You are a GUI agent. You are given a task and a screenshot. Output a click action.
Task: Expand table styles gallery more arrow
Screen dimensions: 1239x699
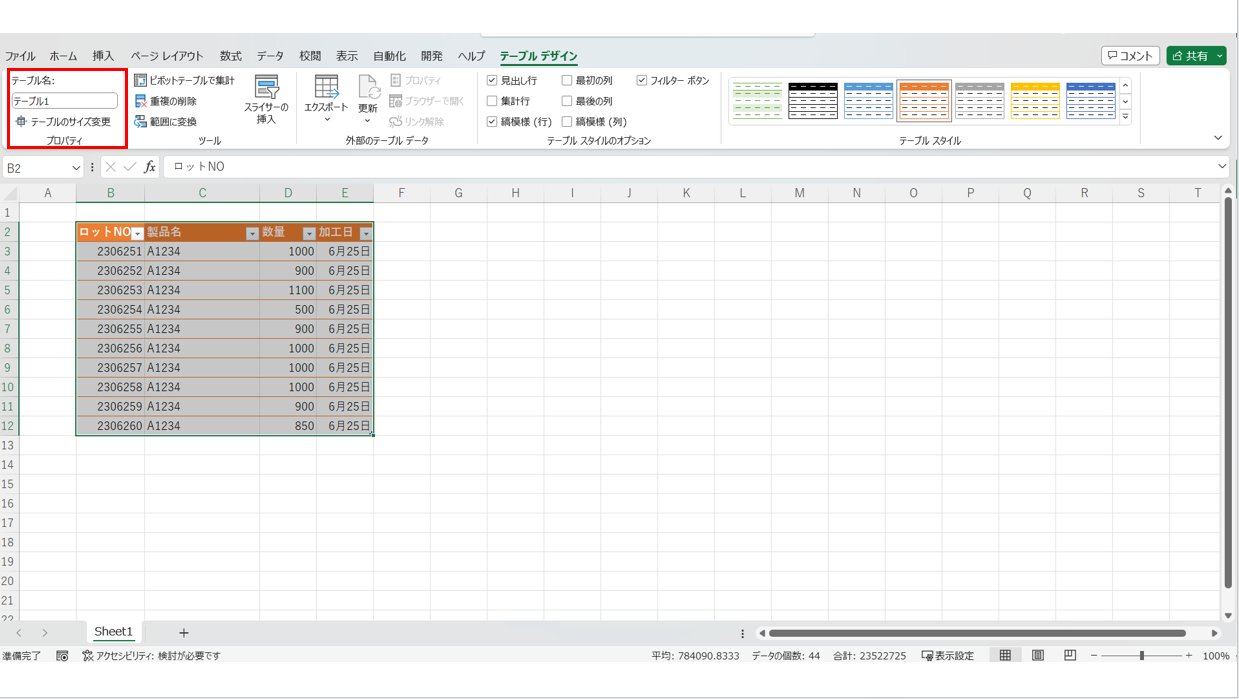pyautogui.click(x=1125, y=116)
